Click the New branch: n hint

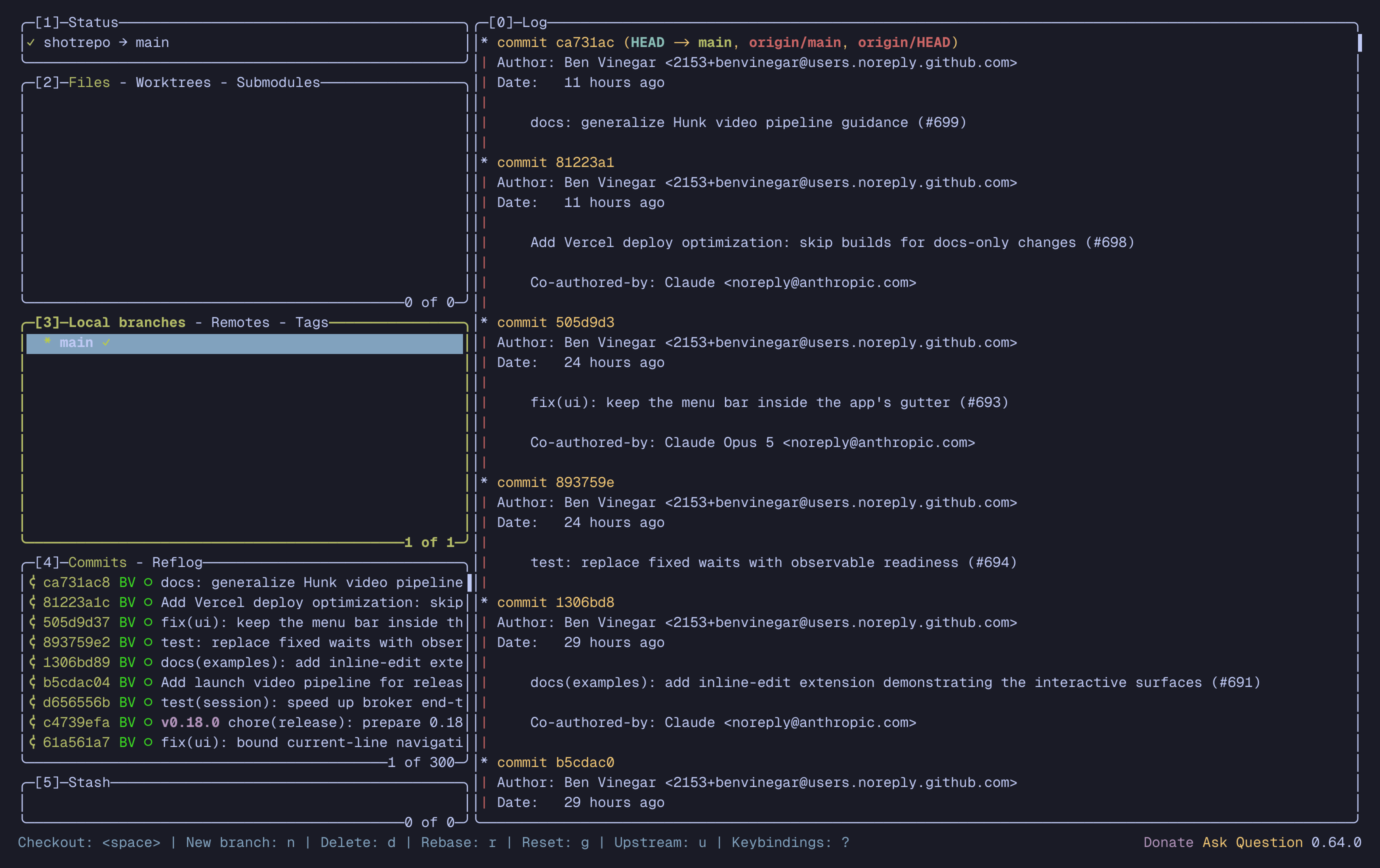pos(240,843)
